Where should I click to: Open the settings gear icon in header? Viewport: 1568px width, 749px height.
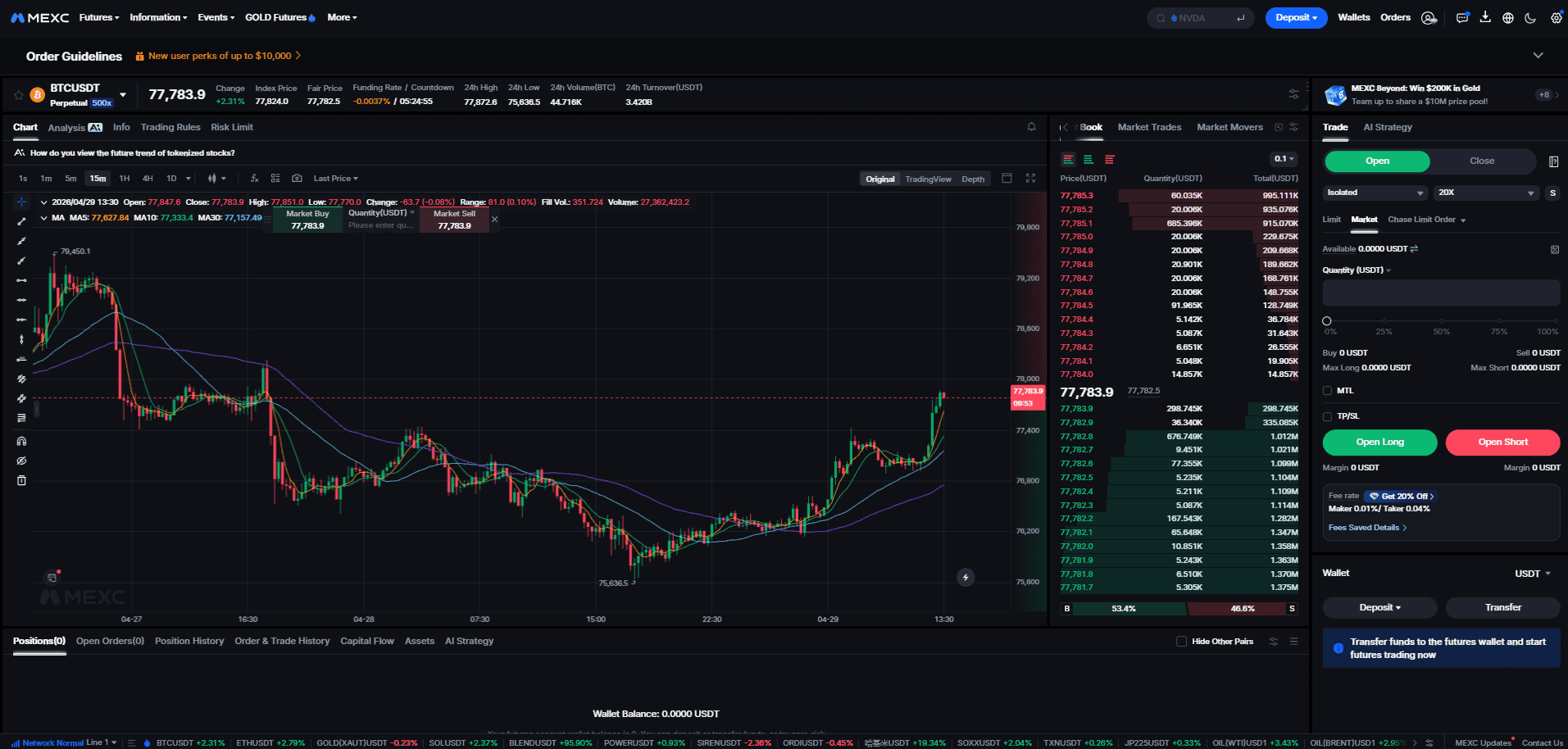pos(1556,17)
